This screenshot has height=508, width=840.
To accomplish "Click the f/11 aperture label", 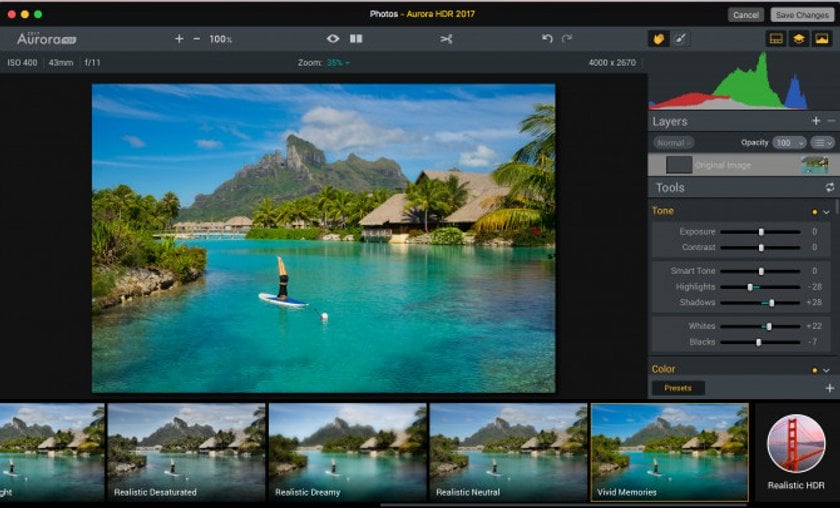I will click(92, 63).
